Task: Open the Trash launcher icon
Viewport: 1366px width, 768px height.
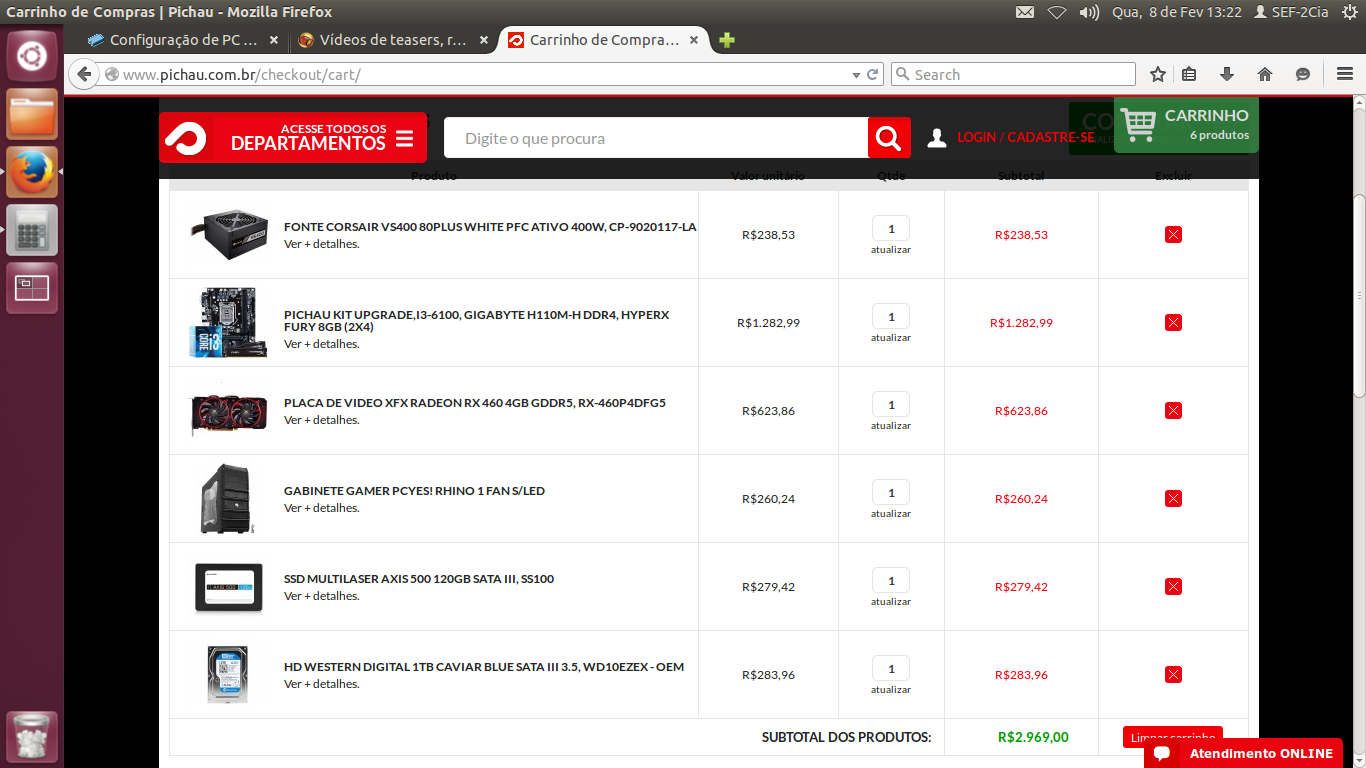Action: click(32, 737)
